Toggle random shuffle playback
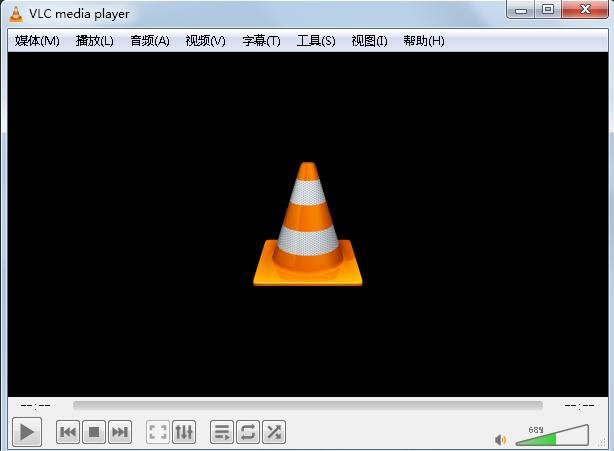The height and width of the screenshot is (451, 614). coord(274,432)
